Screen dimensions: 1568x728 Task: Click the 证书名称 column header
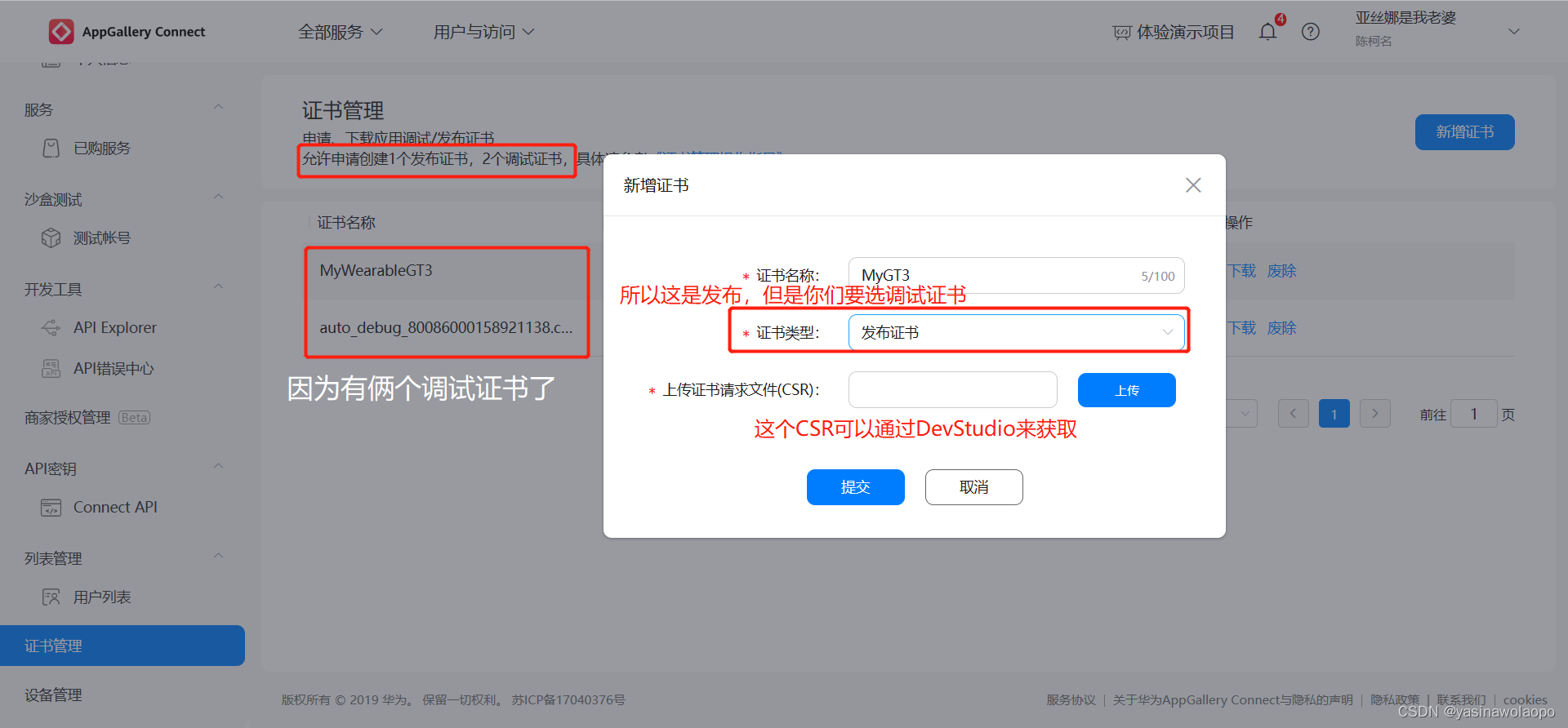coord(346,223)
